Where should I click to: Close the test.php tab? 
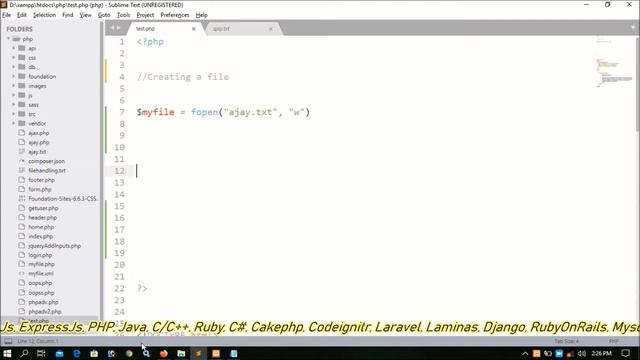pos(194,29)
